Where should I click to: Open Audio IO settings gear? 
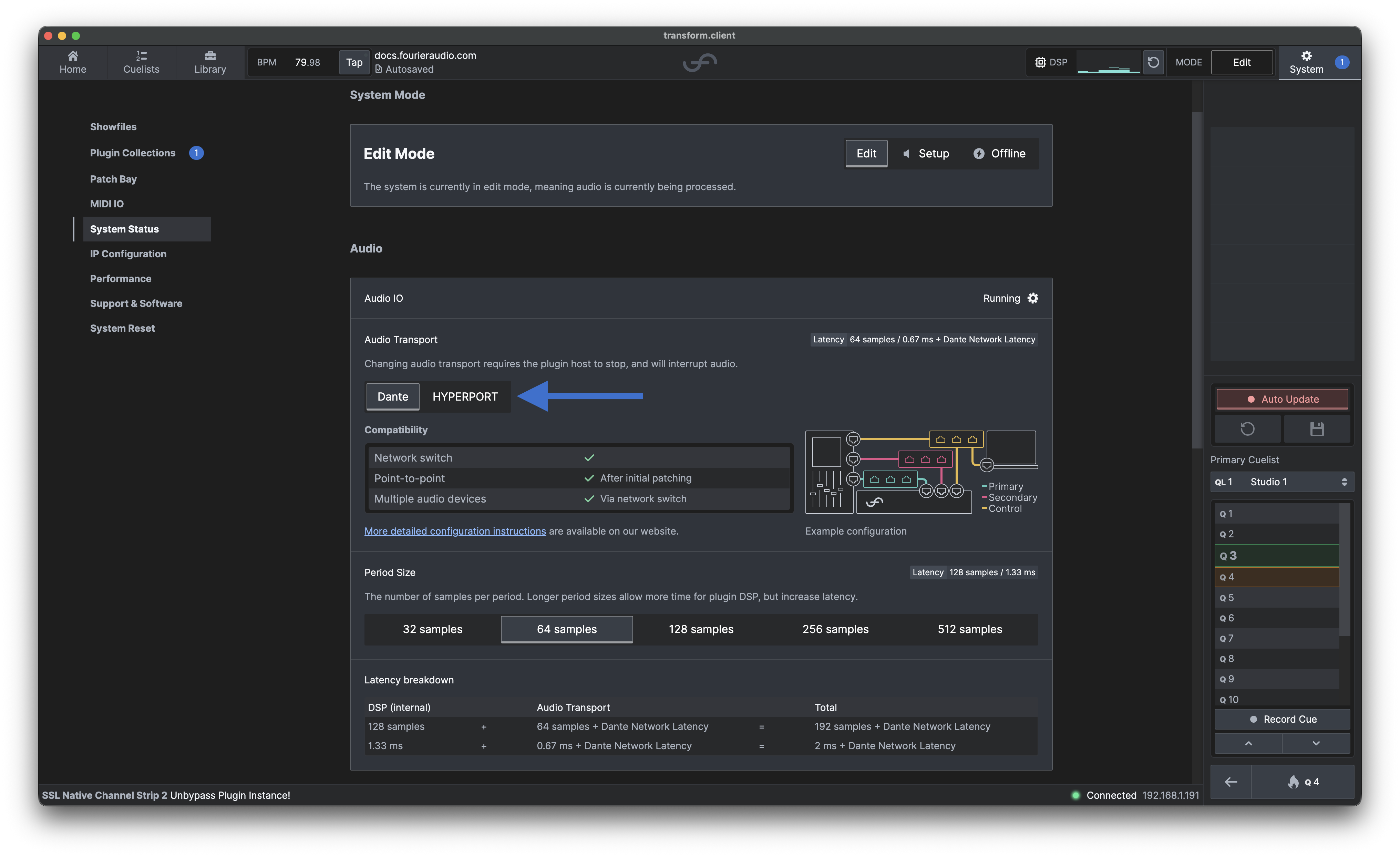click(x=1032, y=298)
